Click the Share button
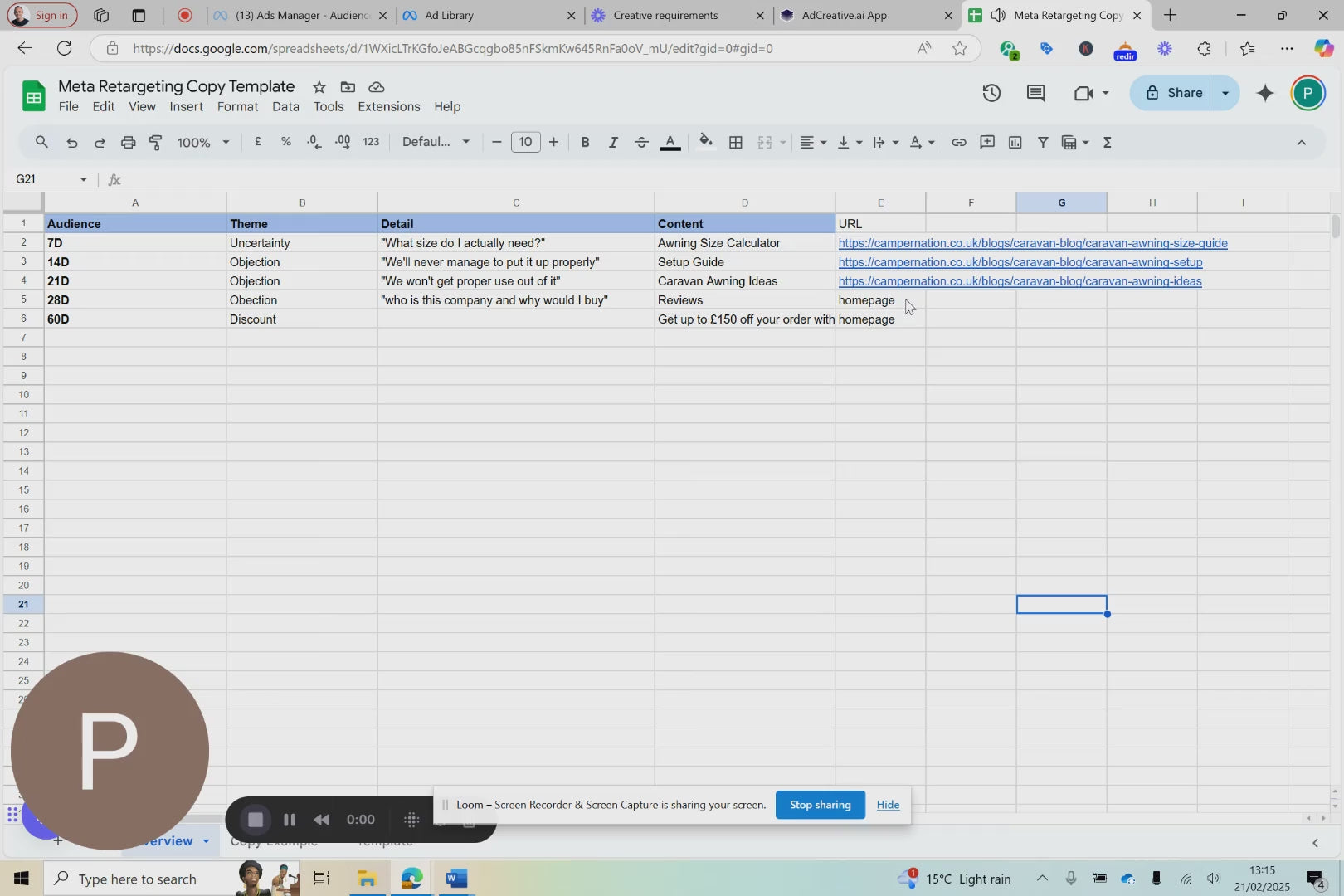 pos(1173,93)
